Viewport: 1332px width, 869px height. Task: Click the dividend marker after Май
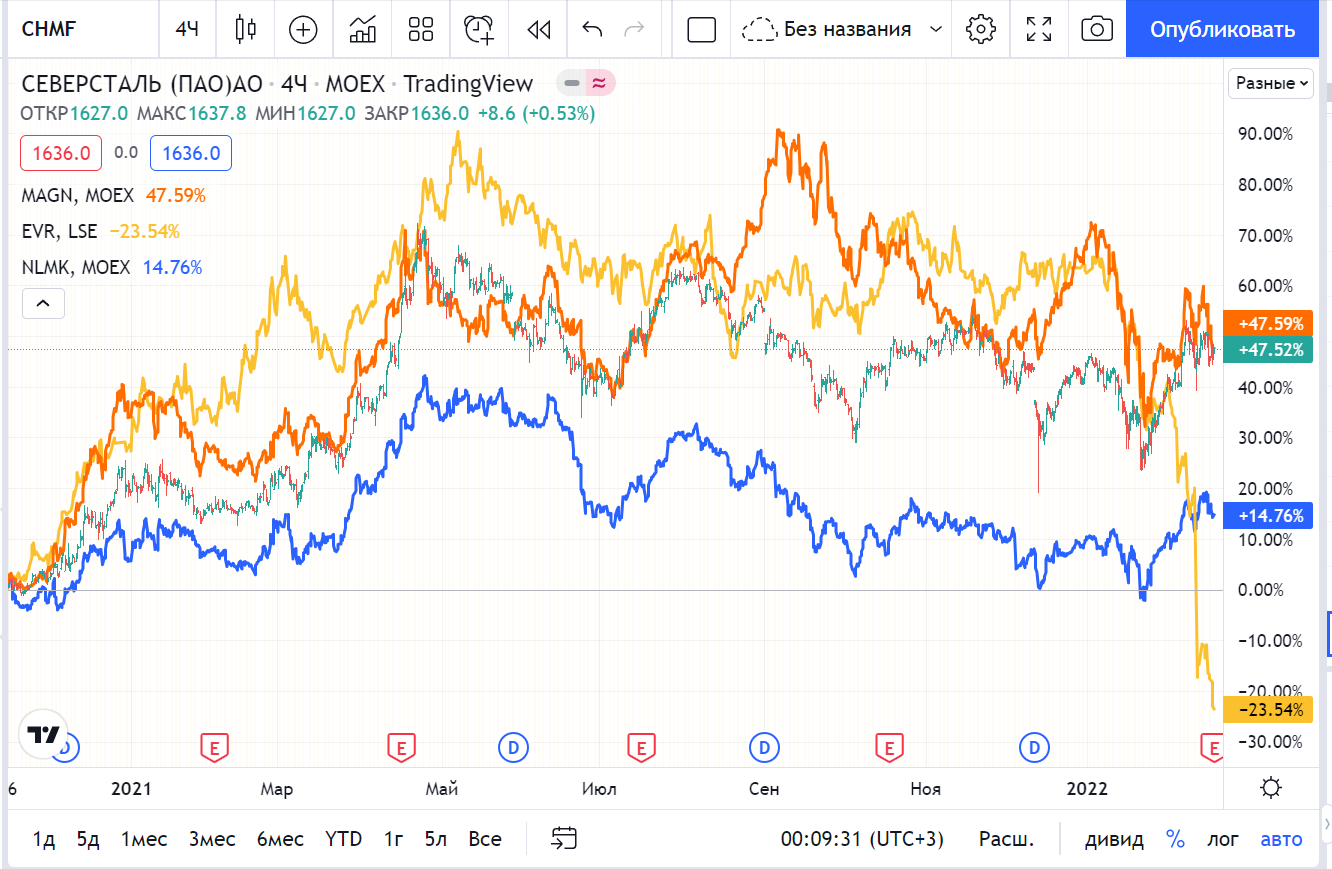513,746
